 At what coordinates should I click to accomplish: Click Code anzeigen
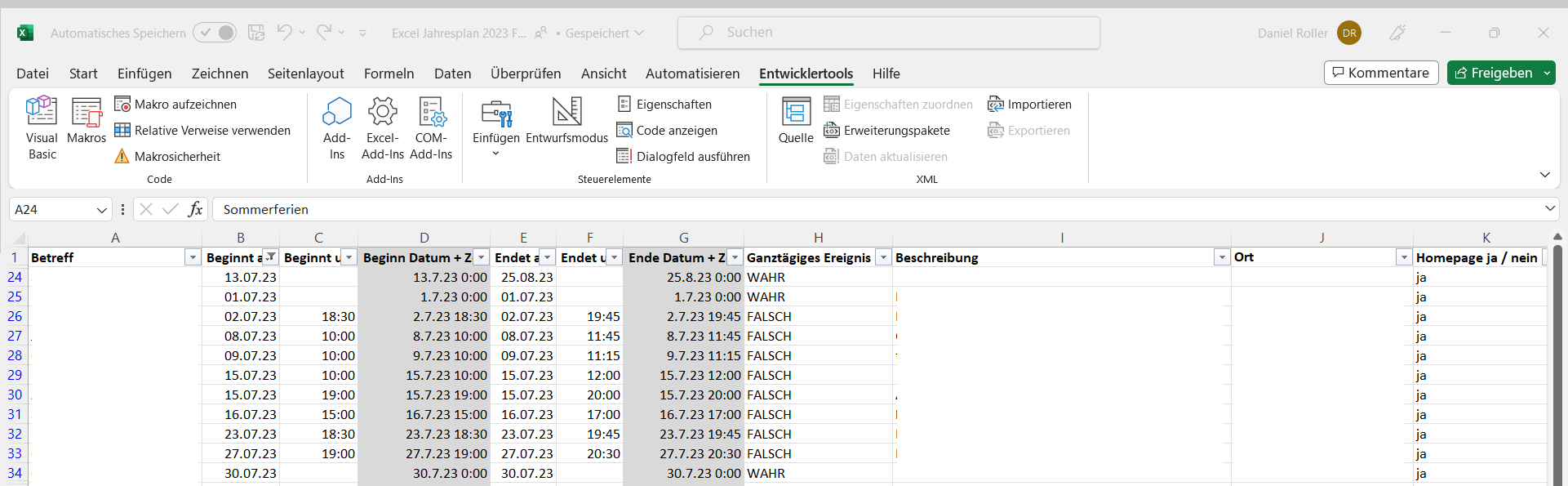pos(667,130)
